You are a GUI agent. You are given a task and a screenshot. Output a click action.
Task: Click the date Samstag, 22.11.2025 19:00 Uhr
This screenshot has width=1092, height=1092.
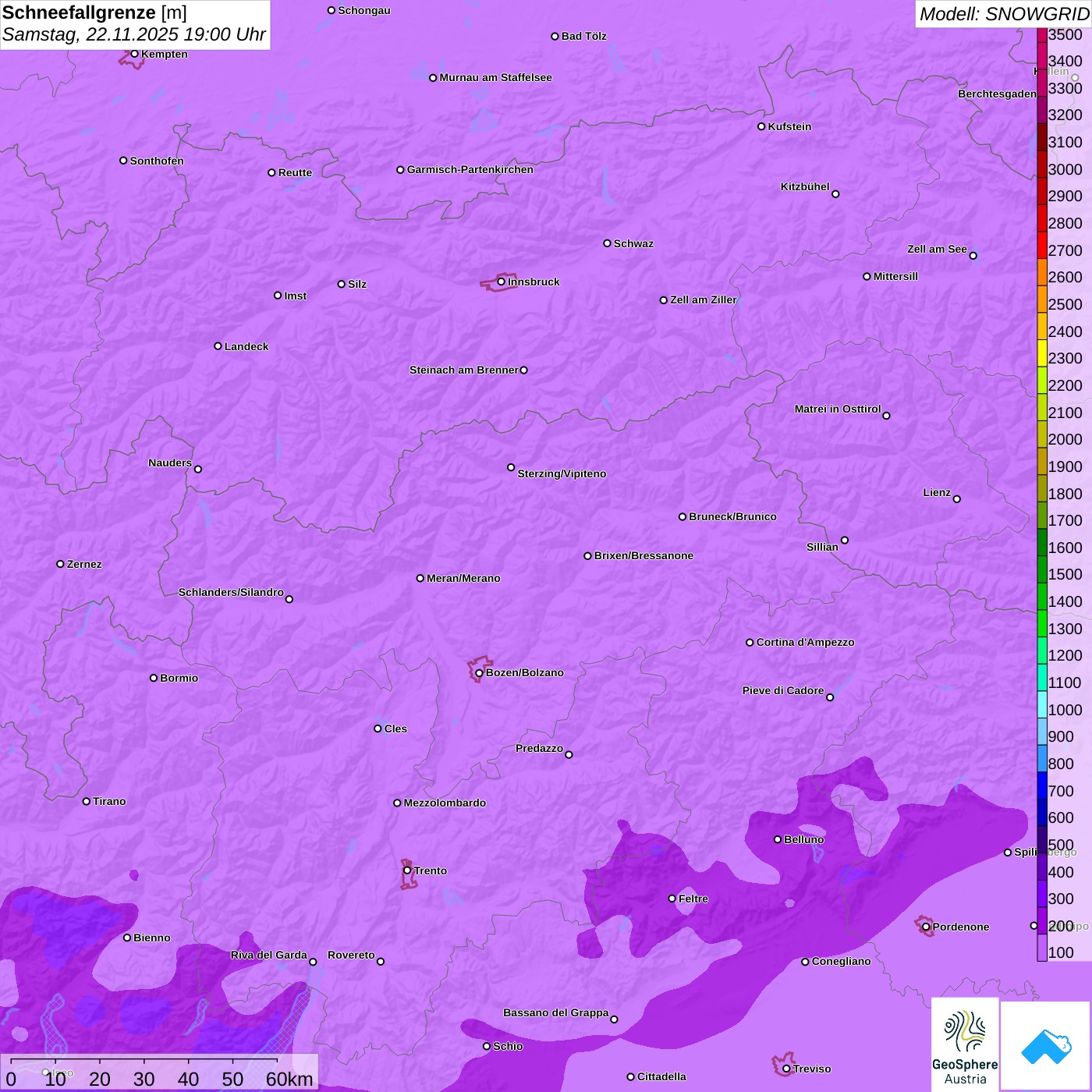coord(134,34)
